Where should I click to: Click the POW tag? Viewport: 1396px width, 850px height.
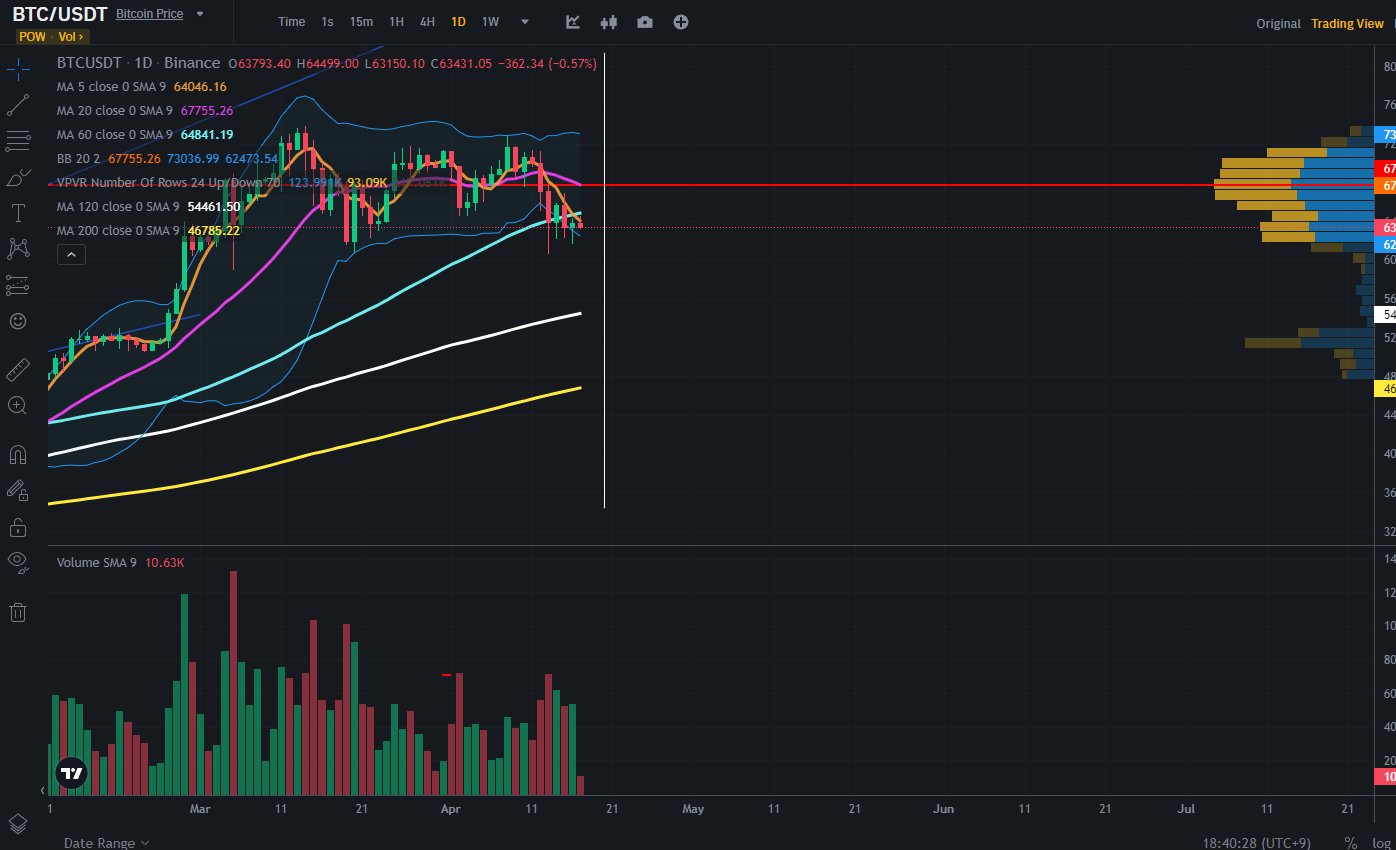32,37
